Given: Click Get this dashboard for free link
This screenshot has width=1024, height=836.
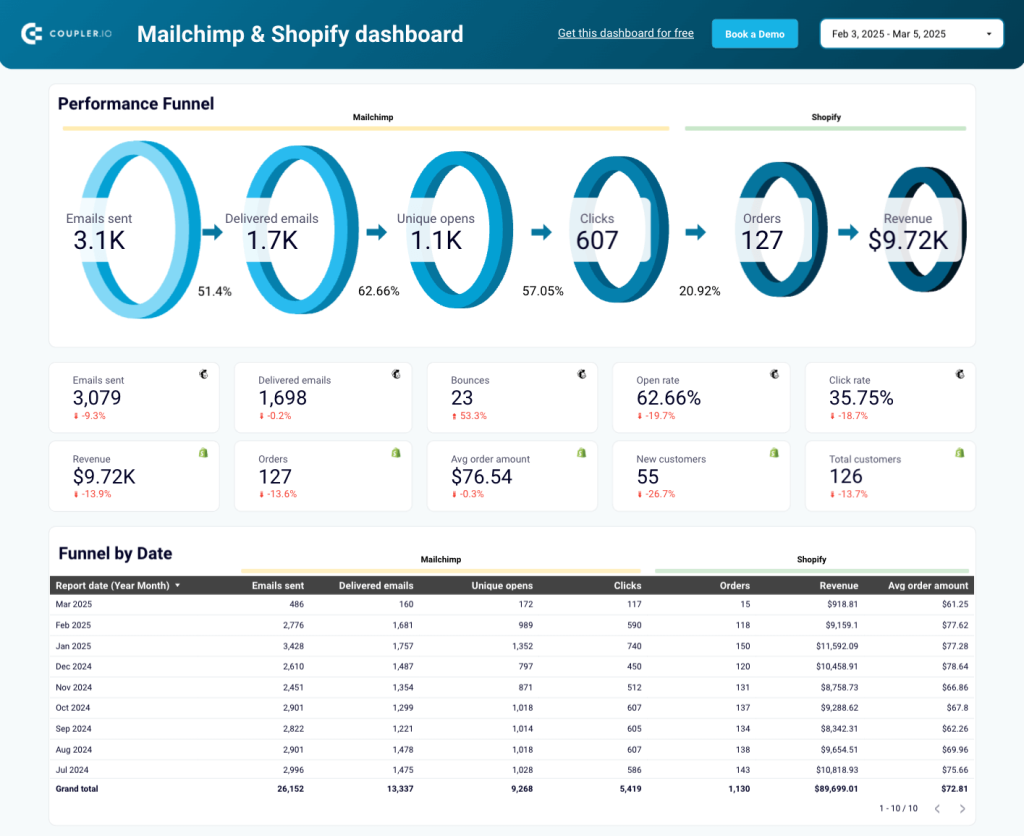Looking at the screenshot, I should click(626, 33).
